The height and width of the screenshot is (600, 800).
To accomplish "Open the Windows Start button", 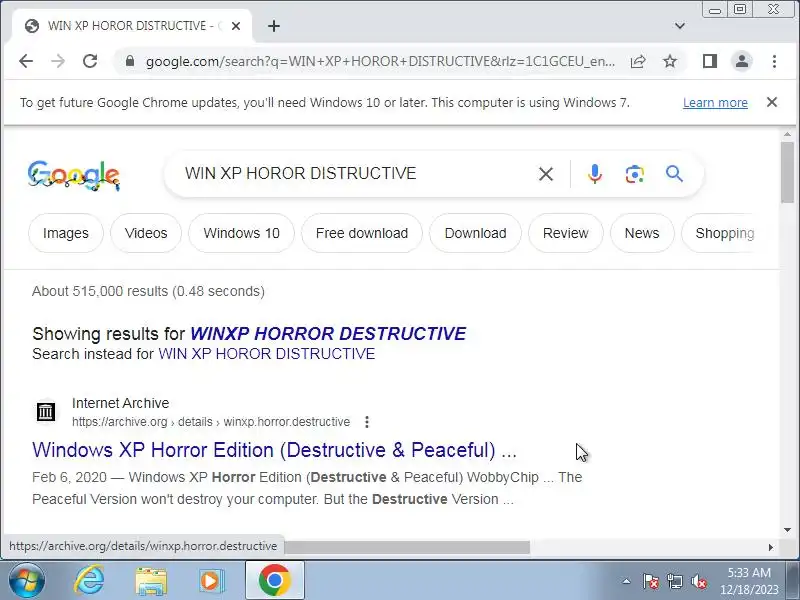I will (x=27, y=581).
